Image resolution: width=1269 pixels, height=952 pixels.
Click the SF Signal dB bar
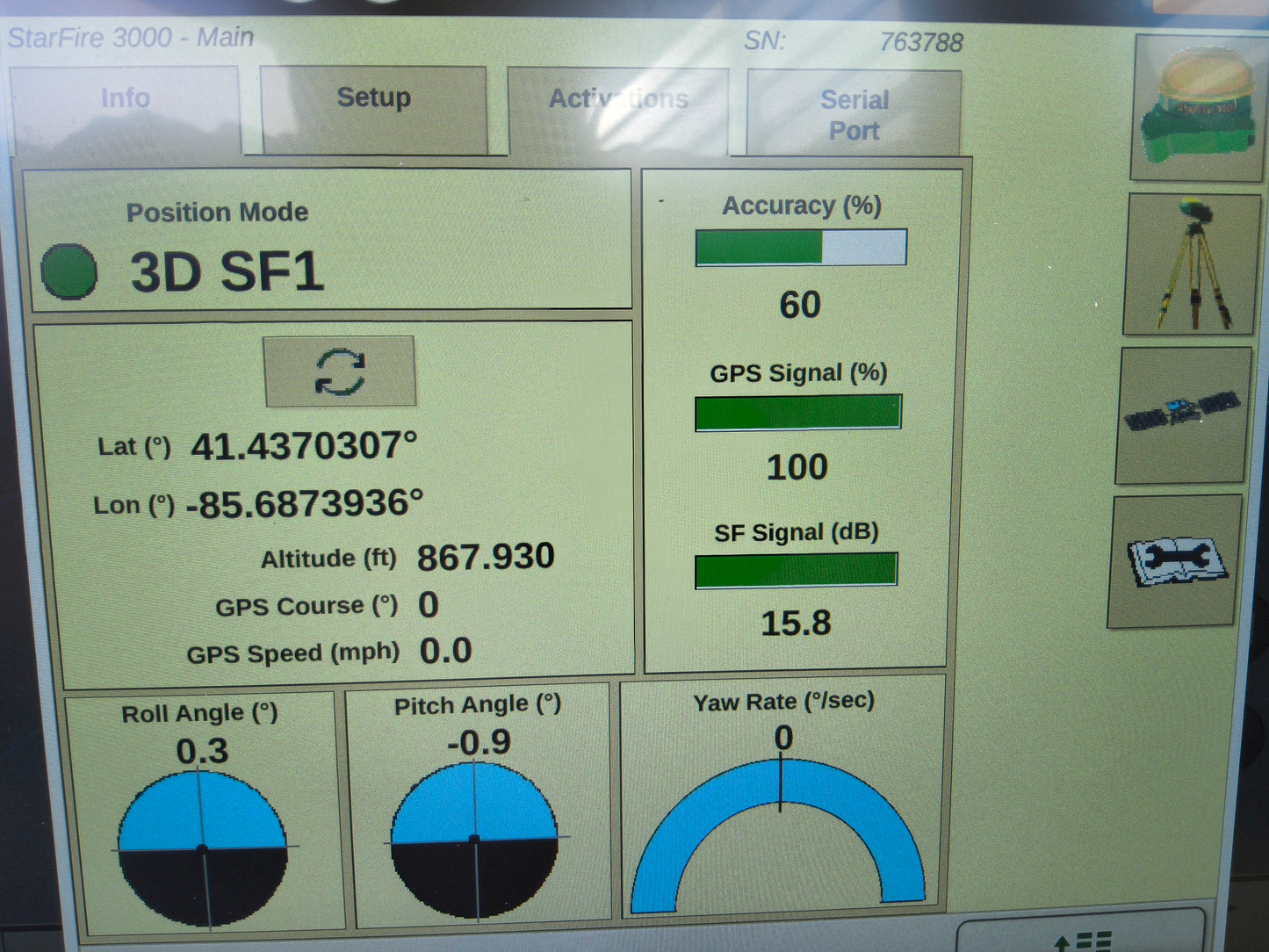coord(796,570)
